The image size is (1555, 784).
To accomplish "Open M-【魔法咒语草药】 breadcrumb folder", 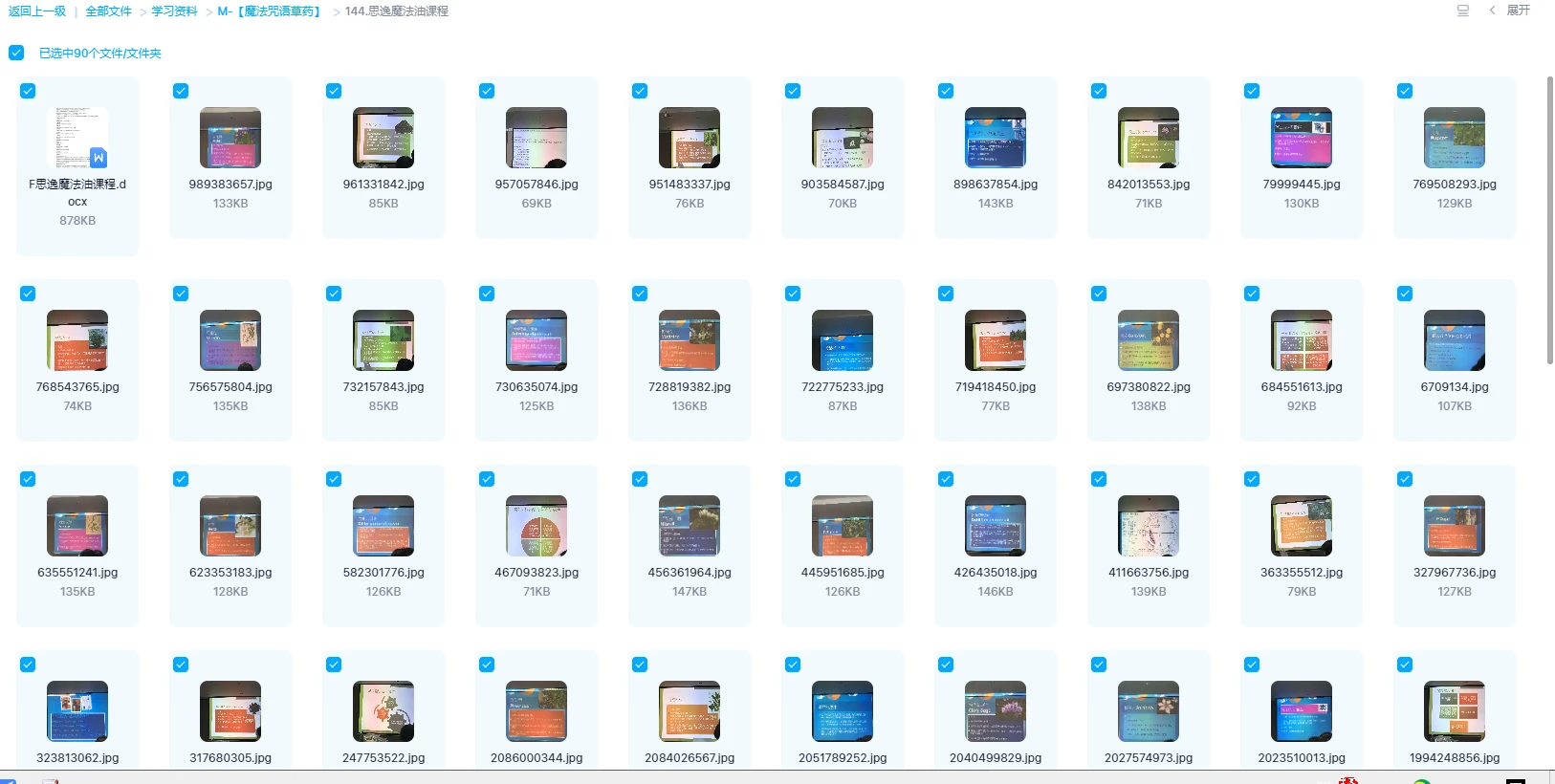I will pos(269,11).
